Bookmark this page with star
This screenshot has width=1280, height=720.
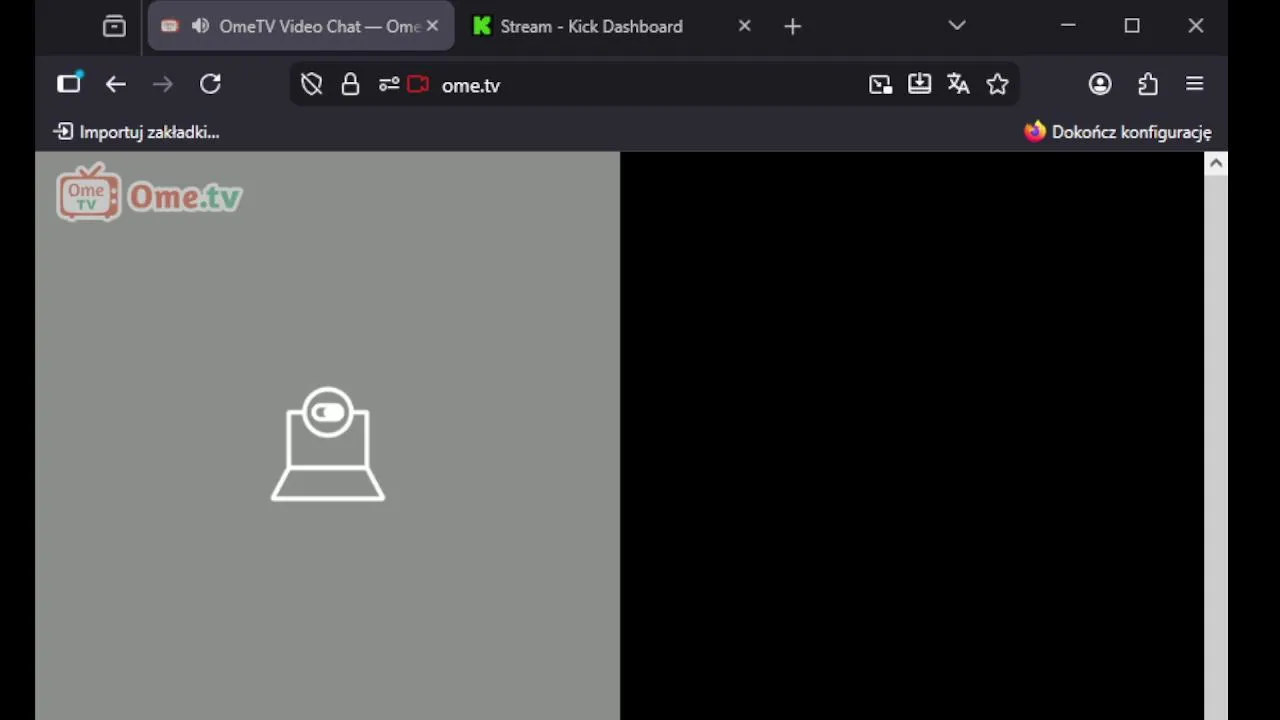[x=997, y=85]
